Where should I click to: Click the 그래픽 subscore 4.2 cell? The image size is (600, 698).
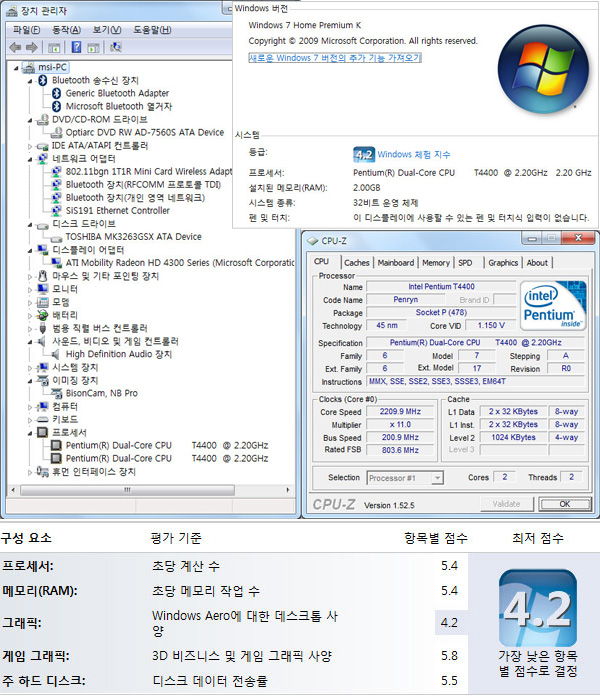[x=451, y=622]
